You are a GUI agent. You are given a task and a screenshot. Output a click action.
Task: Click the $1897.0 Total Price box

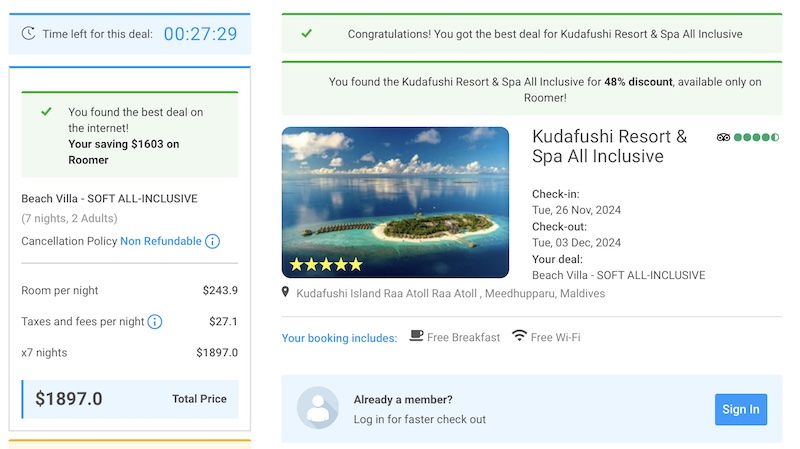[x=130, y=399]
